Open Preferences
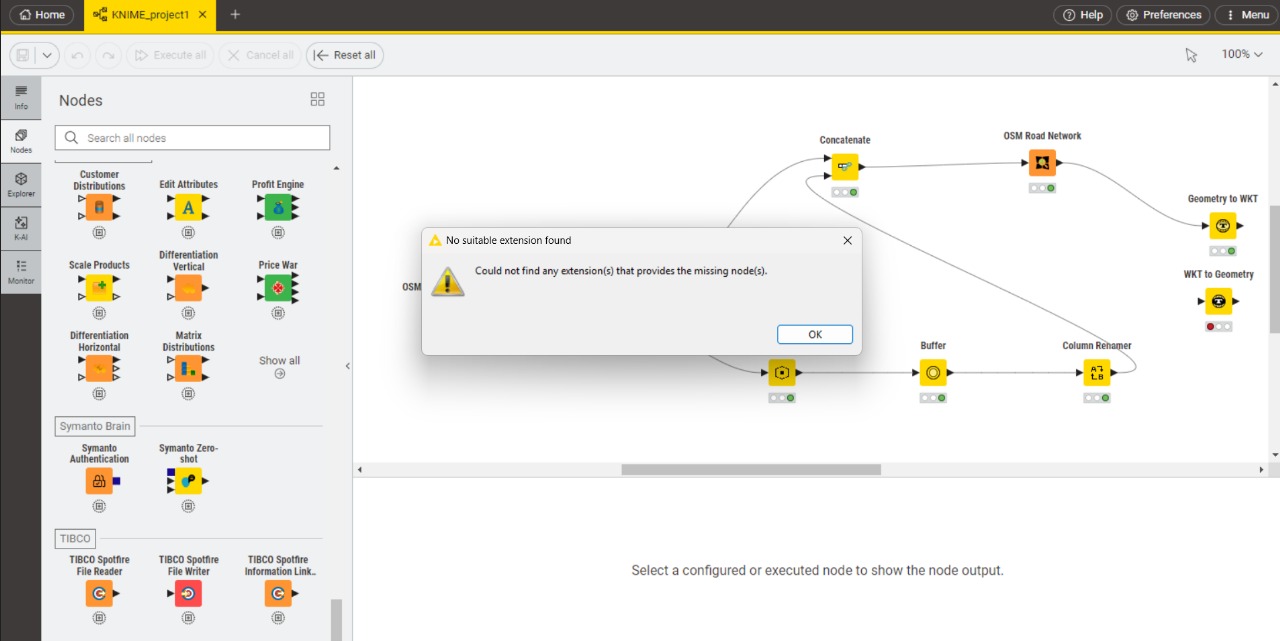The height and width of the screenshot is (641, 1280). (1162, 15)
